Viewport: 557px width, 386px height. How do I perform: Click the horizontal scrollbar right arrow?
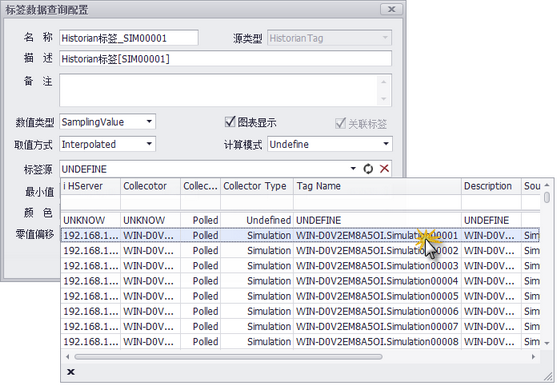533,357
